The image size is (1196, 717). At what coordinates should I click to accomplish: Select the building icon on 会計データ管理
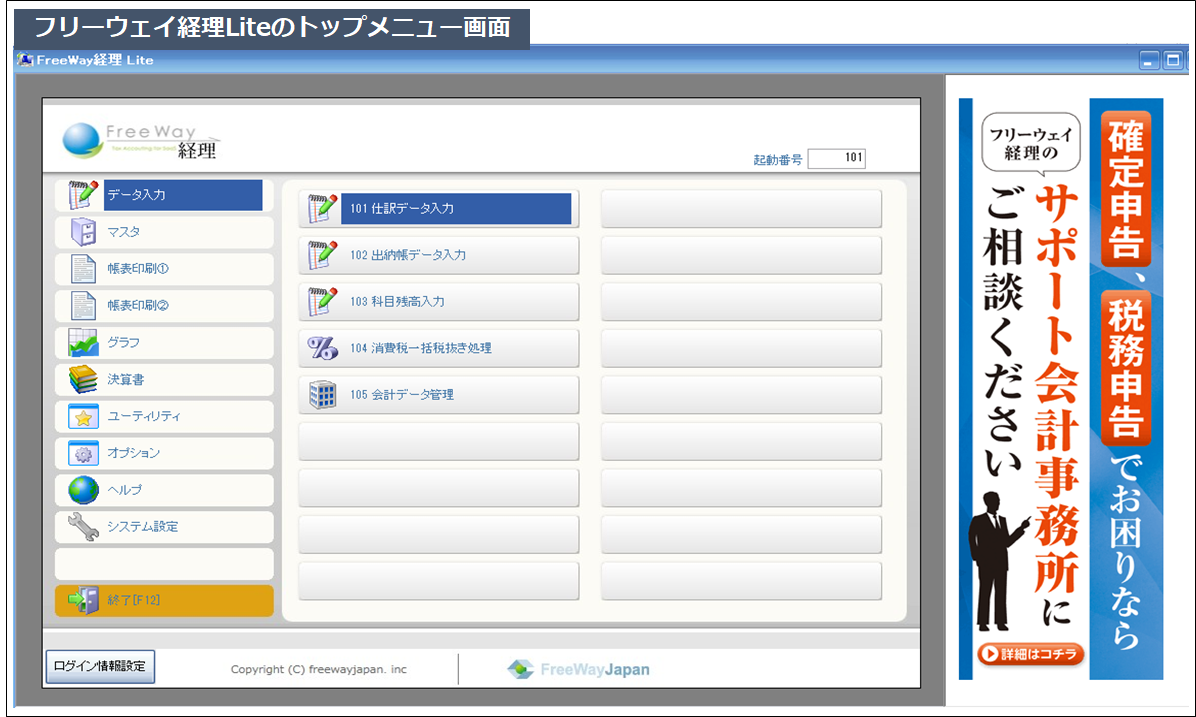(x=321, y=394)
